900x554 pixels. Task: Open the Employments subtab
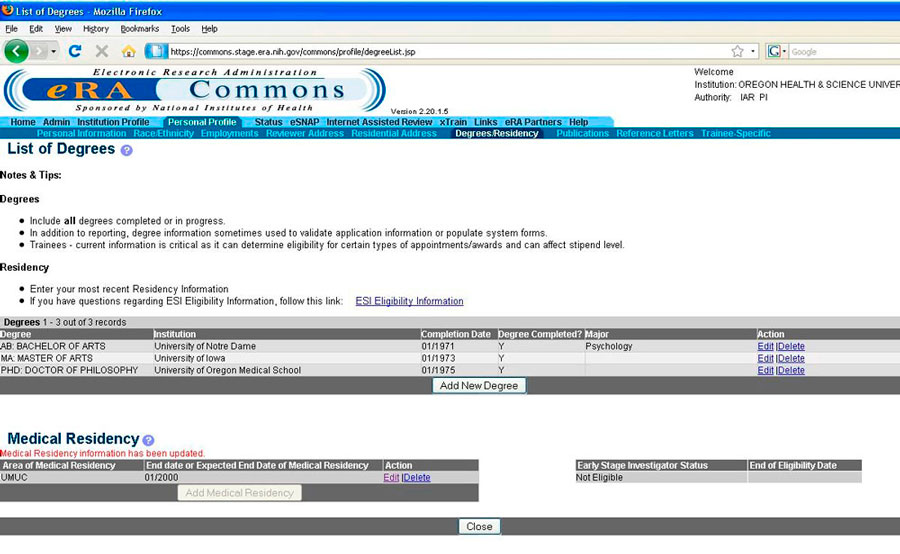coord(230,133)
